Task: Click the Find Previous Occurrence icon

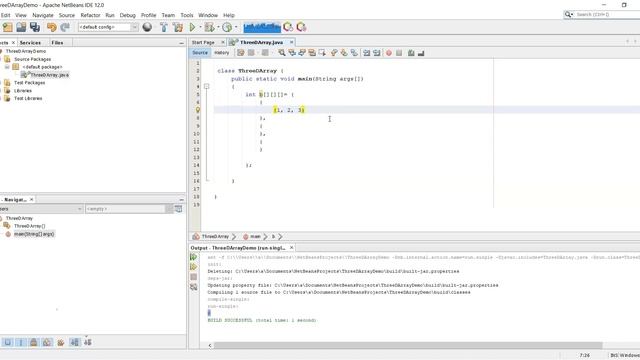Action: pos(292,53)
